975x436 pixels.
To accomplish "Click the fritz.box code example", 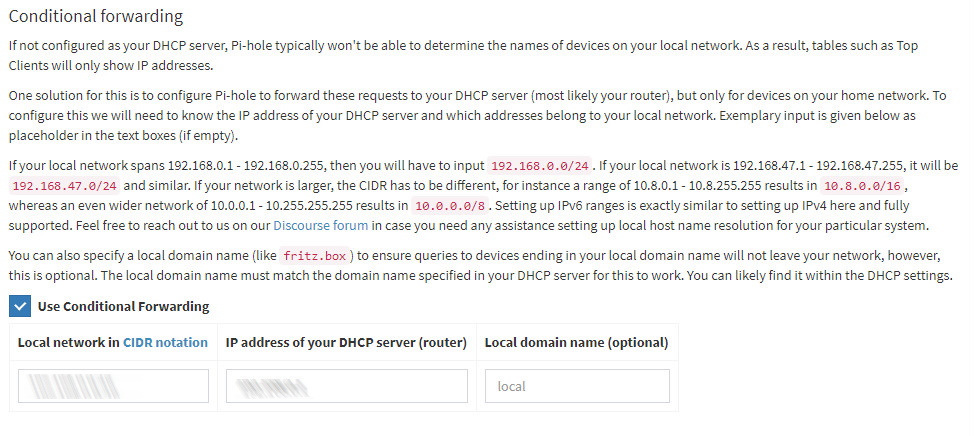I will coord(317,256).
